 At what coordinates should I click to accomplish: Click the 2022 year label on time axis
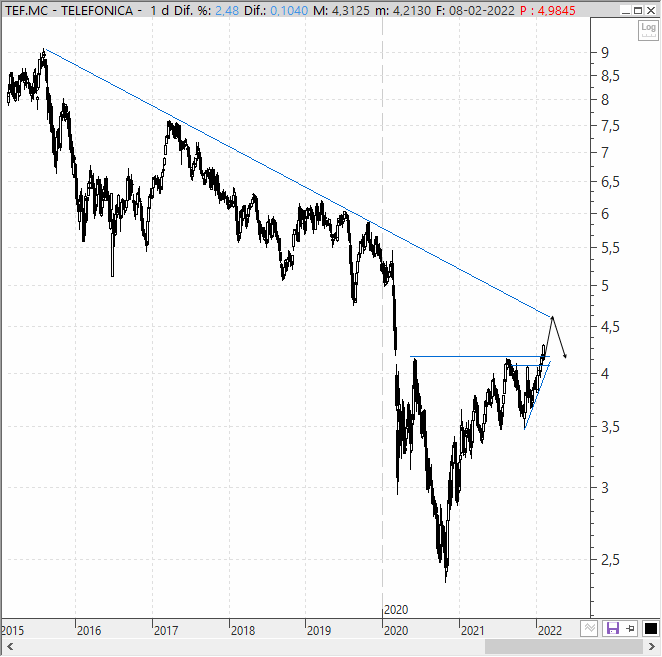550,630
